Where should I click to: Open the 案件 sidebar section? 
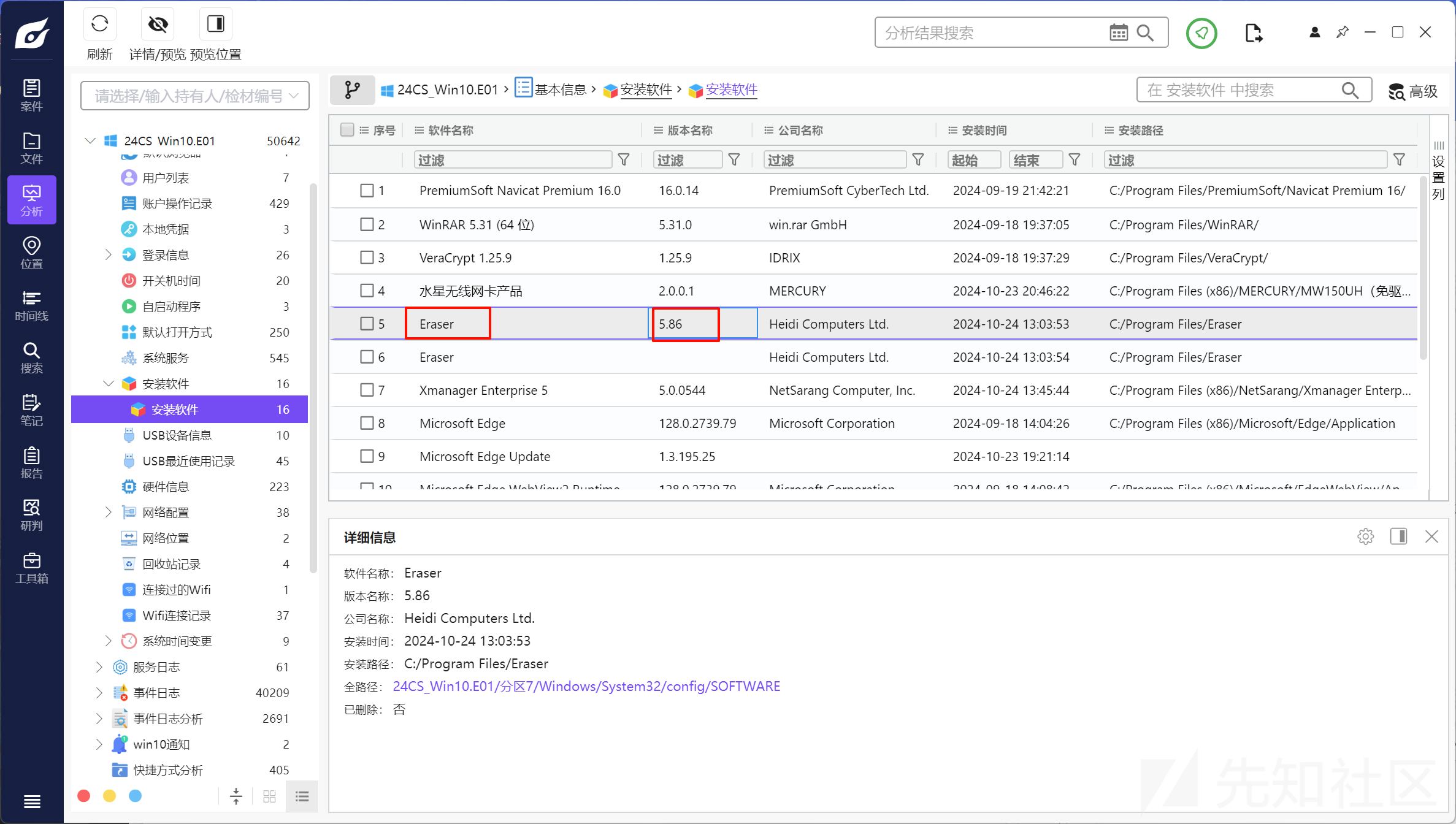coord(31,95)
